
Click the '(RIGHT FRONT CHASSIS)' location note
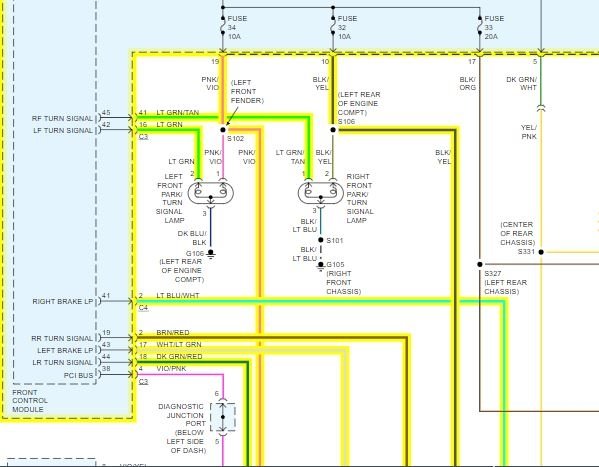pyautogui.click(x=343, y=282)
